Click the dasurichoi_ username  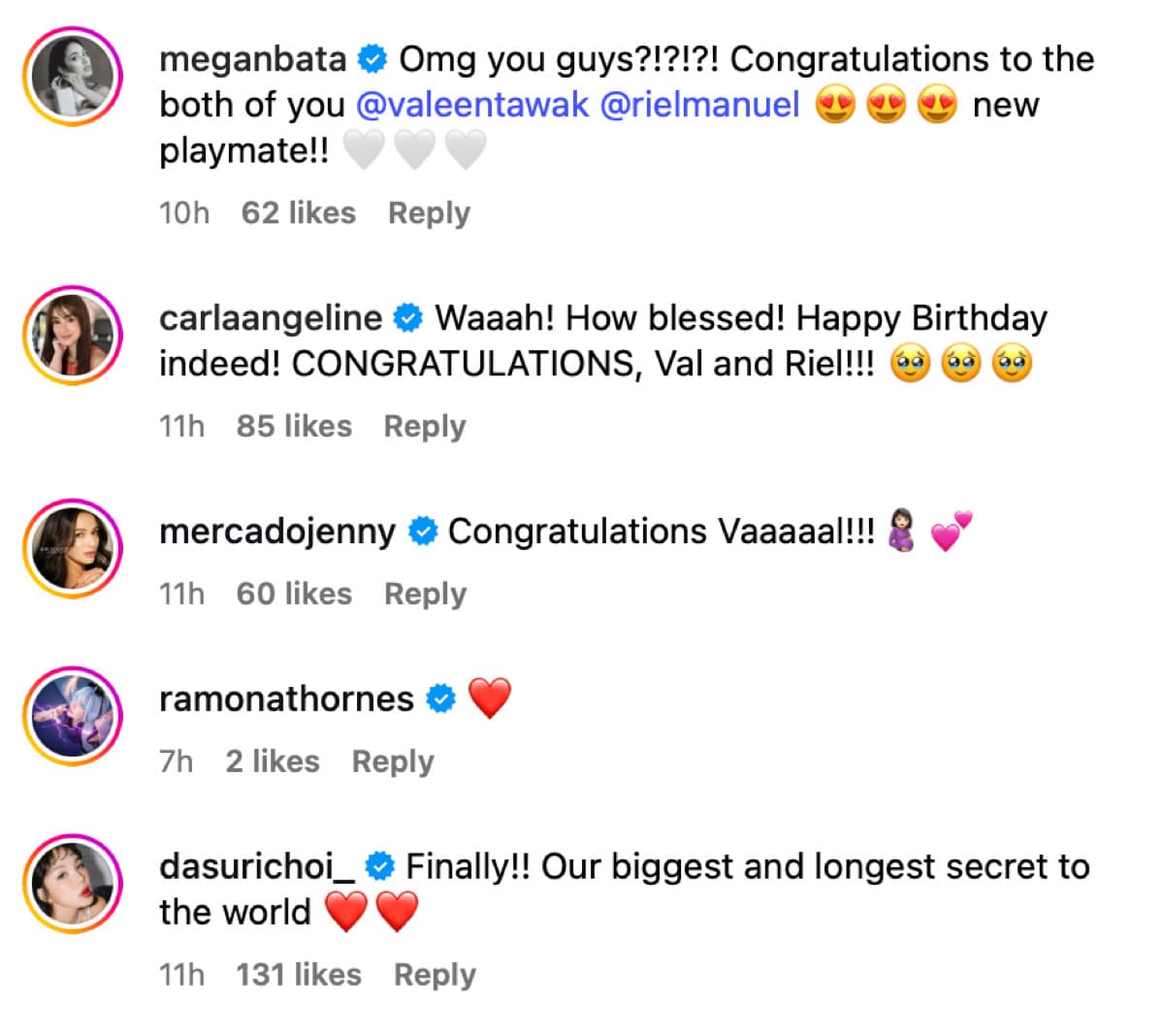pyautogui.click(x=257, y=867)
